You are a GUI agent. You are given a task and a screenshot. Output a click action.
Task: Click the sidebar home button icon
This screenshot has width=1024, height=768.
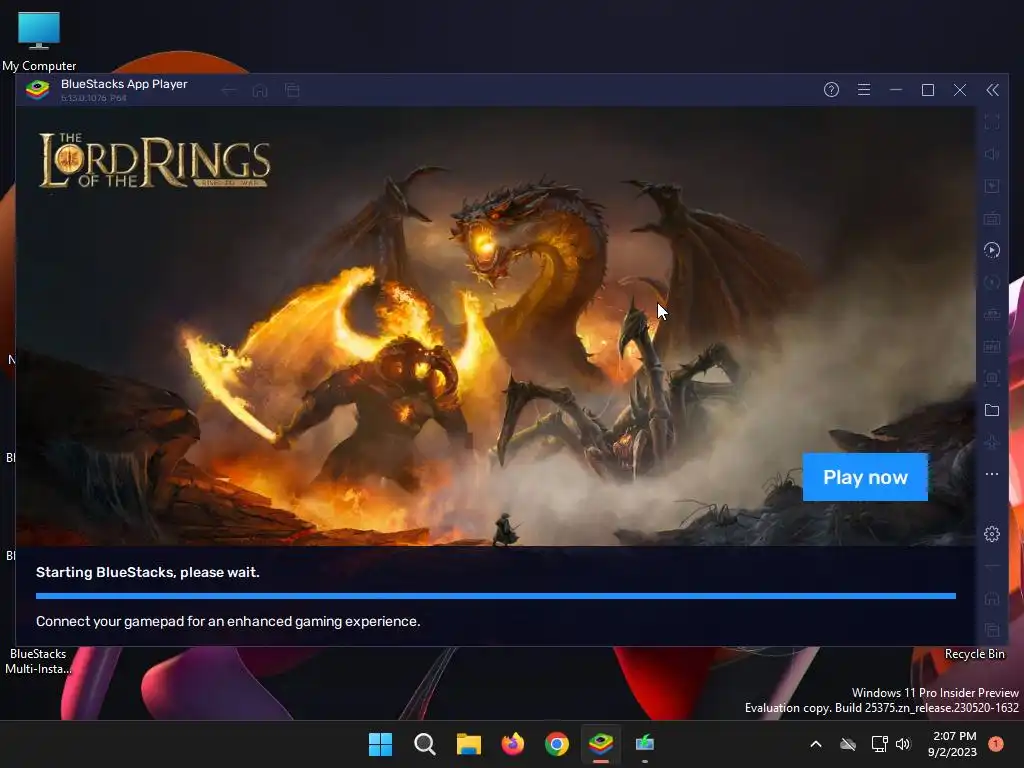pyautogui.click(x=991, y=598)
